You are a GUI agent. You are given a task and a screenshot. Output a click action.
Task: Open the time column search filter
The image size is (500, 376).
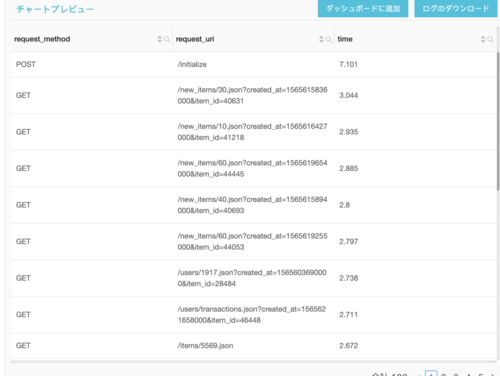[490, 39]
